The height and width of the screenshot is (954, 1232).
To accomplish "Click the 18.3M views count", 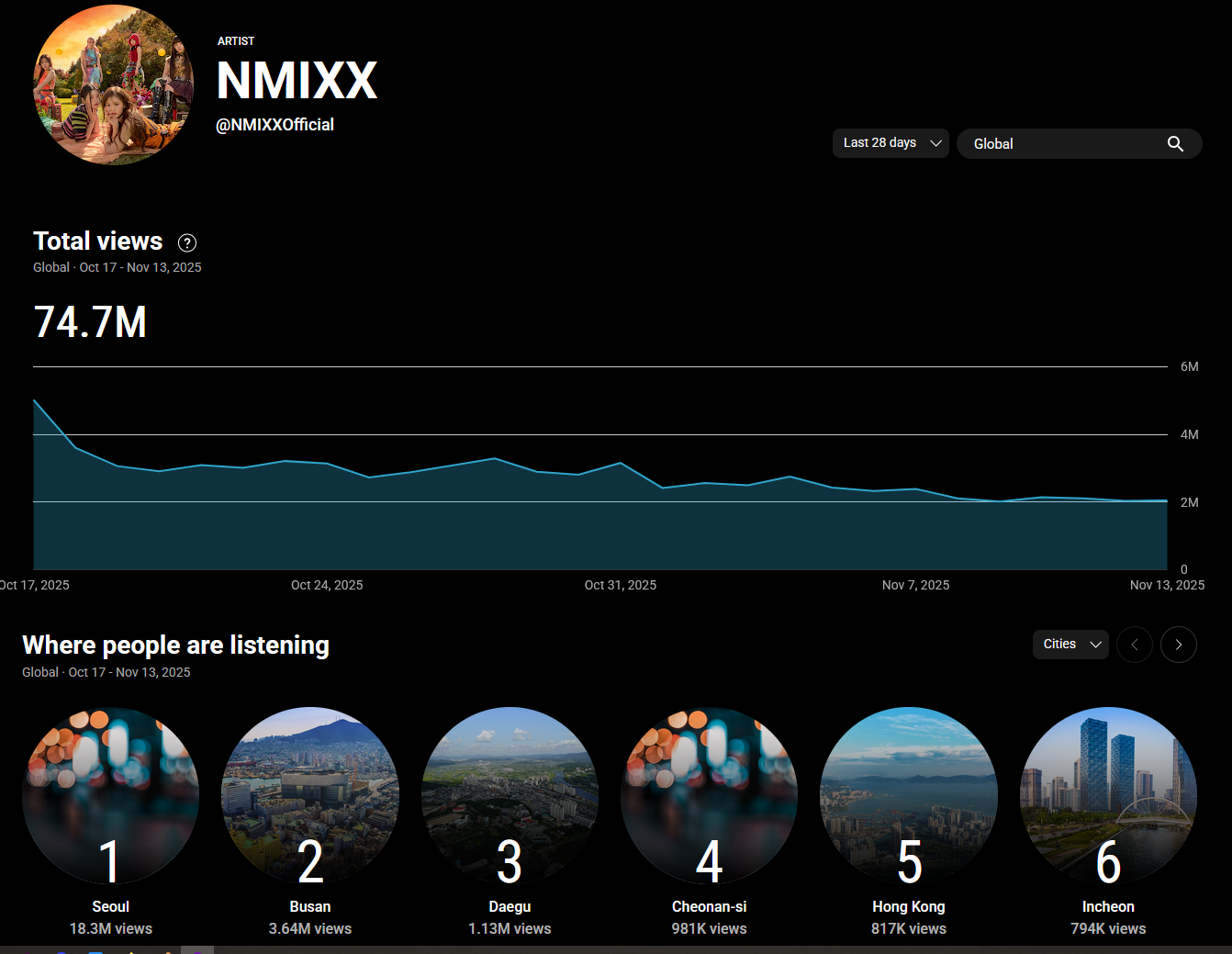I will (111, 929).
